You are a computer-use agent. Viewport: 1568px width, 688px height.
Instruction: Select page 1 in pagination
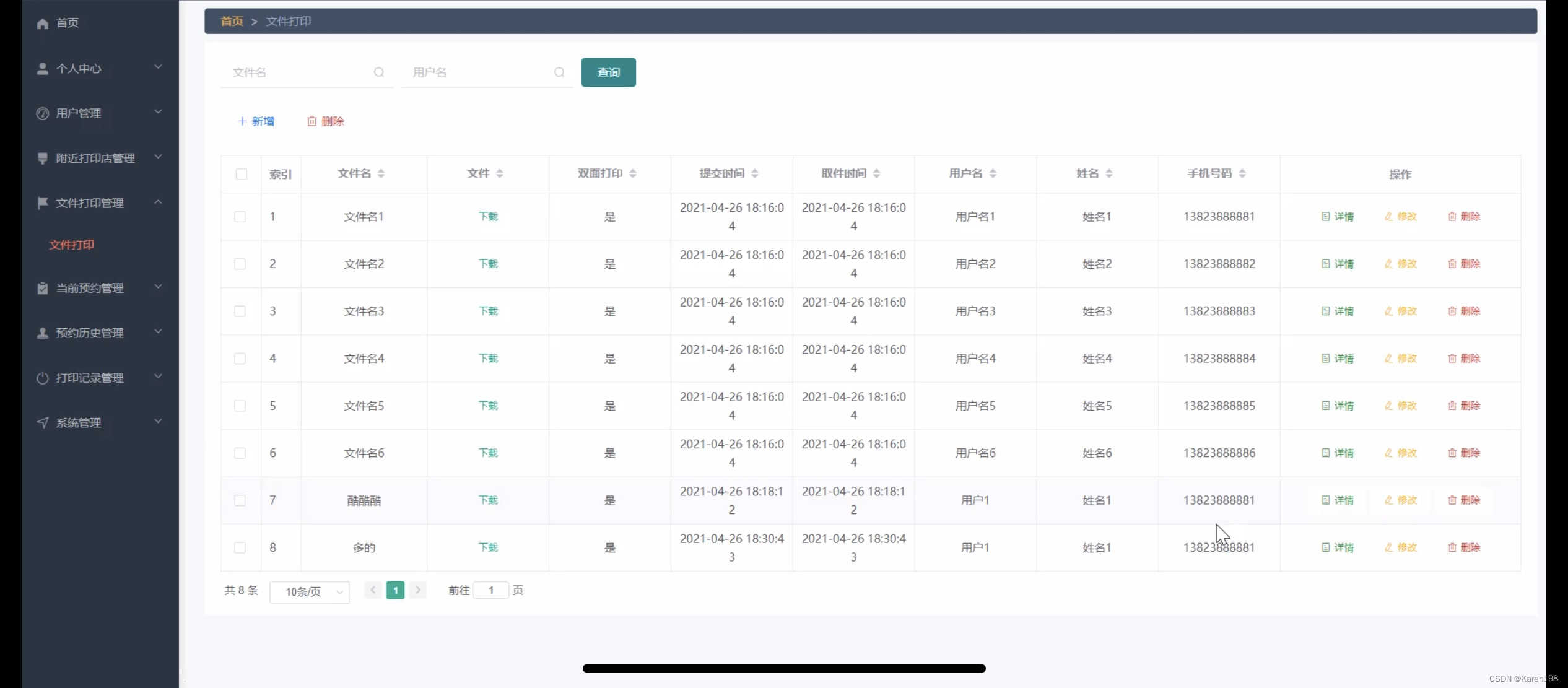(395, 590)
